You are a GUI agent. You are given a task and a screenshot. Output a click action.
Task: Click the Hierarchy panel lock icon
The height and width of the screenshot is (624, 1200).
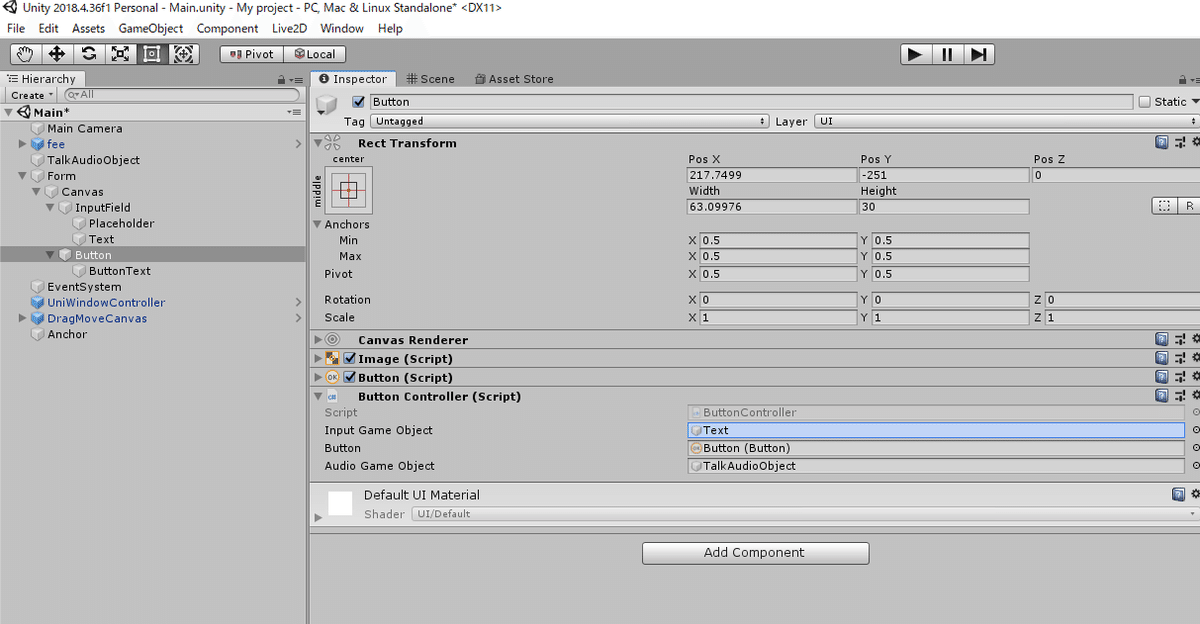coord(281,80)
